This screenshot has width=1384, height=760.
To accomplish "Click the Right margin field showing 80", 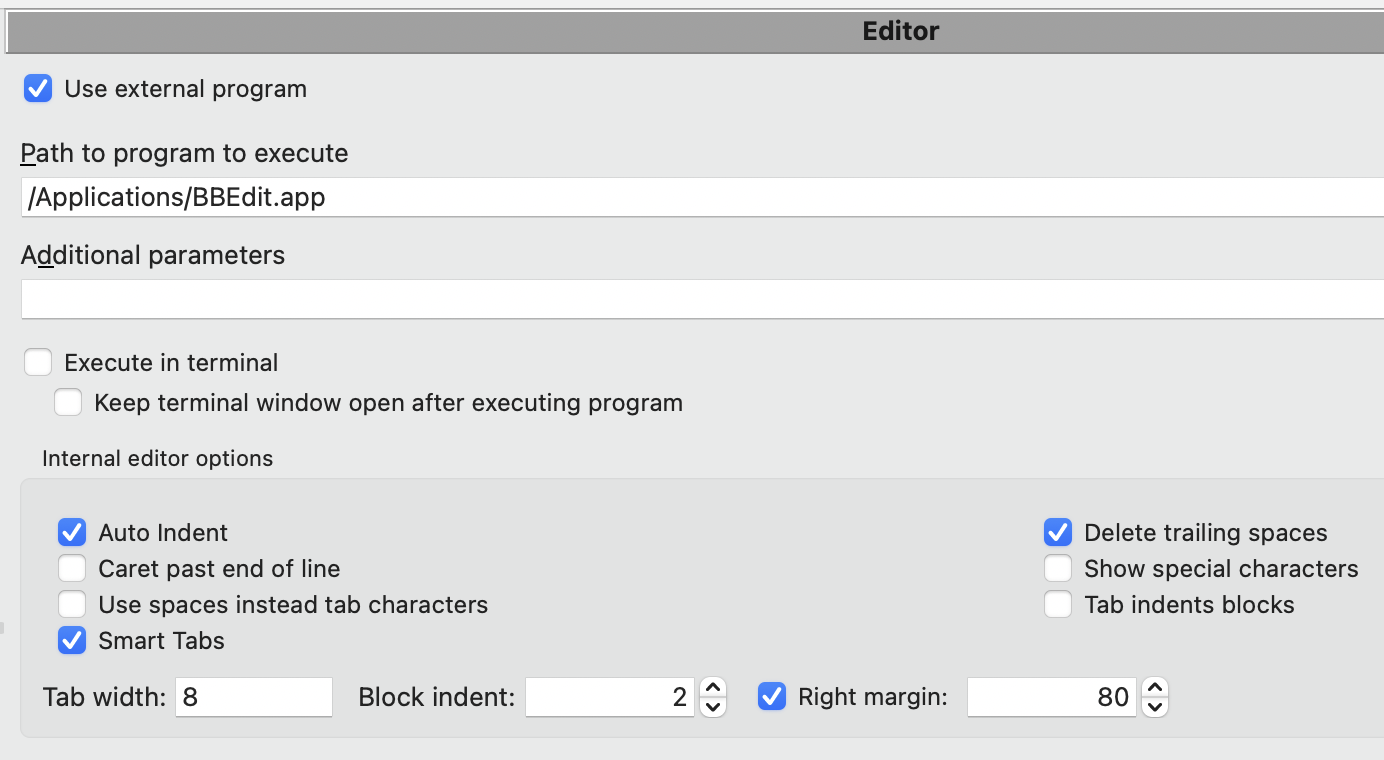I will (1050, 696).
